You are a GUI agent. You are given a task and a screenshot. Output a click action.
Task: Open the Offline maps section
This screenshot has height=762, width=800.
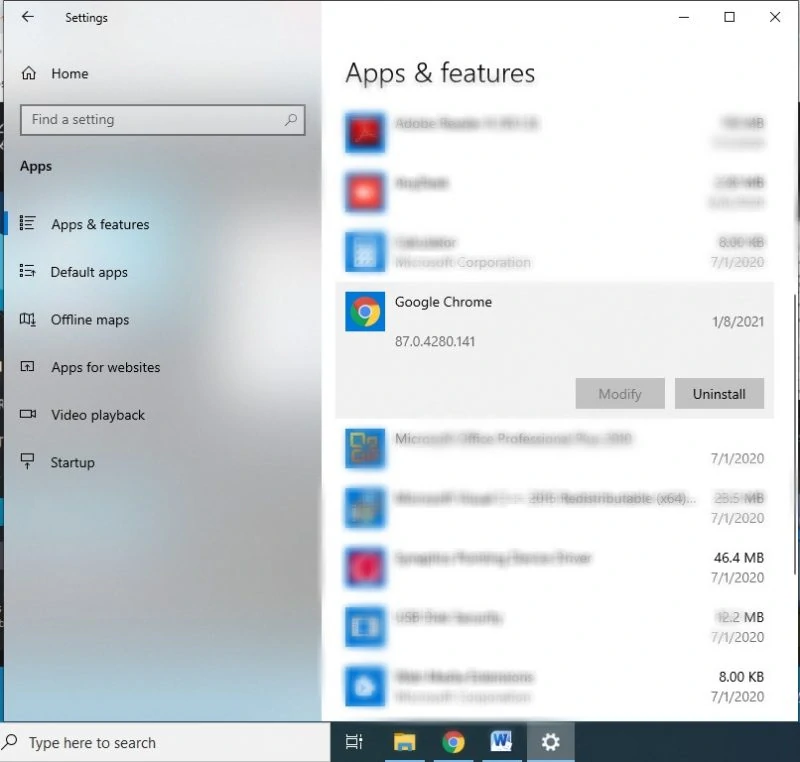[x=74, y=320]
